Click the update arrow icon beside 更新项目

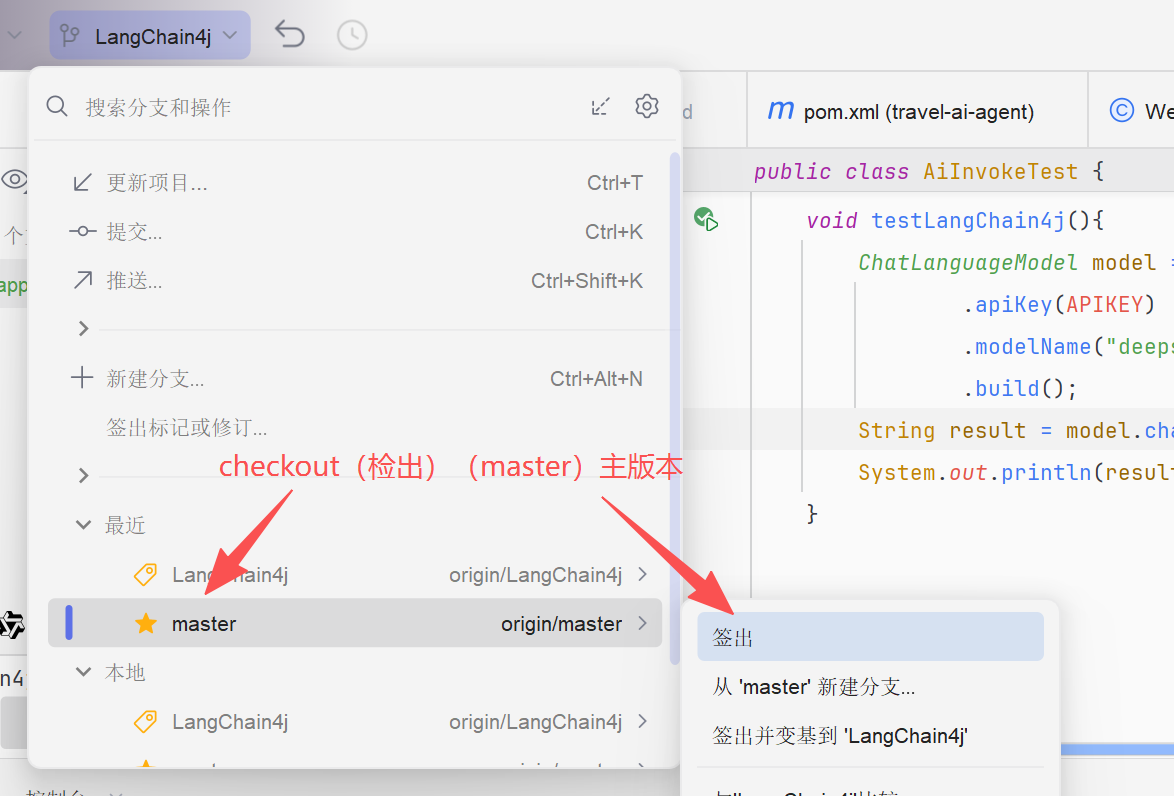click(x=82, y=183)
